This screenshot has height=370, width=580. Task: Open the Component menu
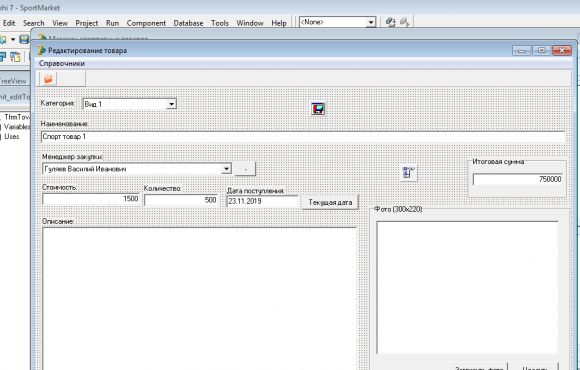coord(146,23)
